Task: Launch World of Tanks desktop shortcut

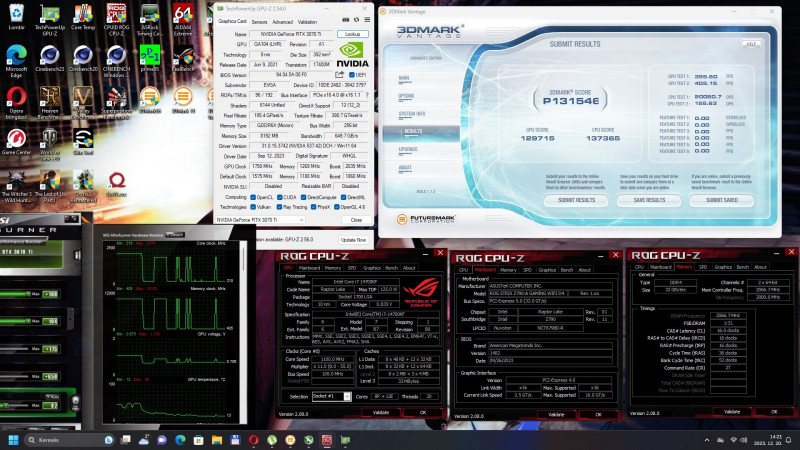Action: tap(49, 145)
